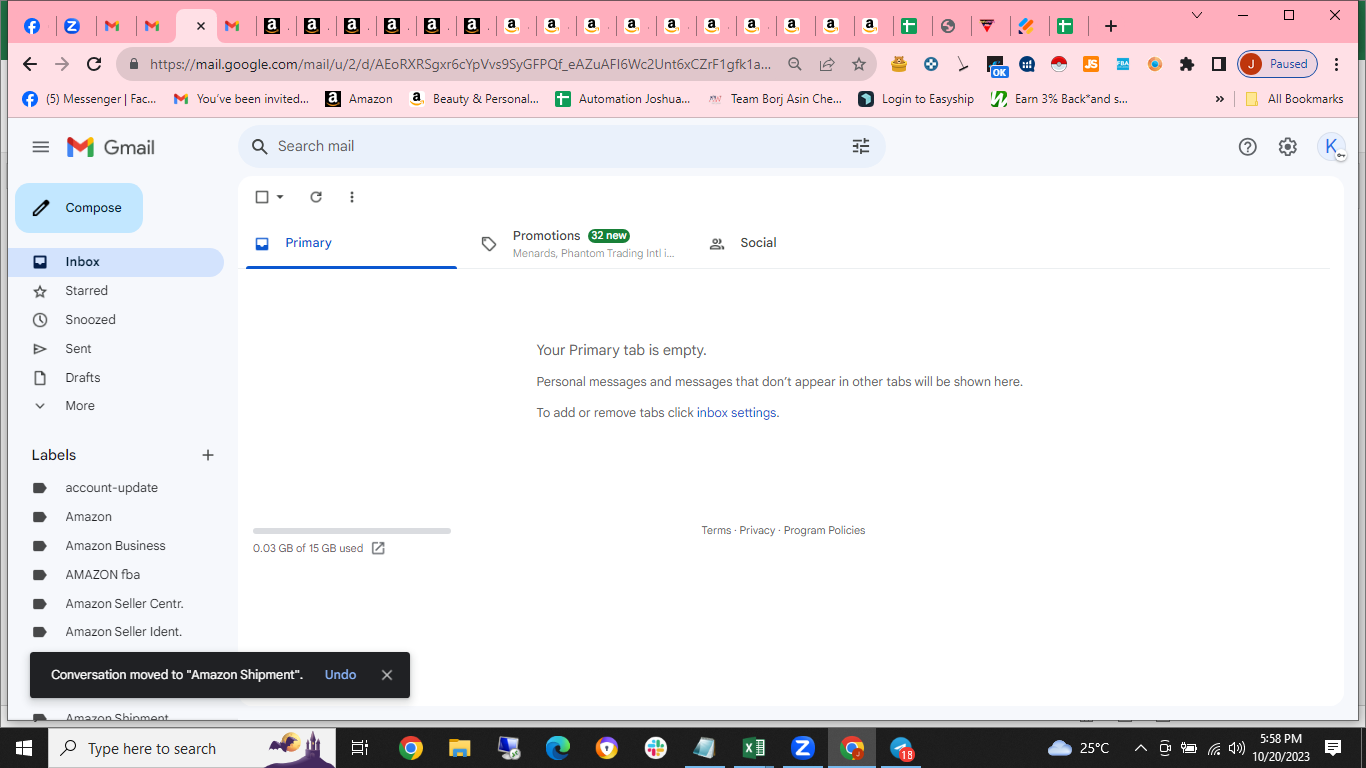Click the Compose button
Image resolution: width=1366 pixels, height=768 pixels.
79,208
